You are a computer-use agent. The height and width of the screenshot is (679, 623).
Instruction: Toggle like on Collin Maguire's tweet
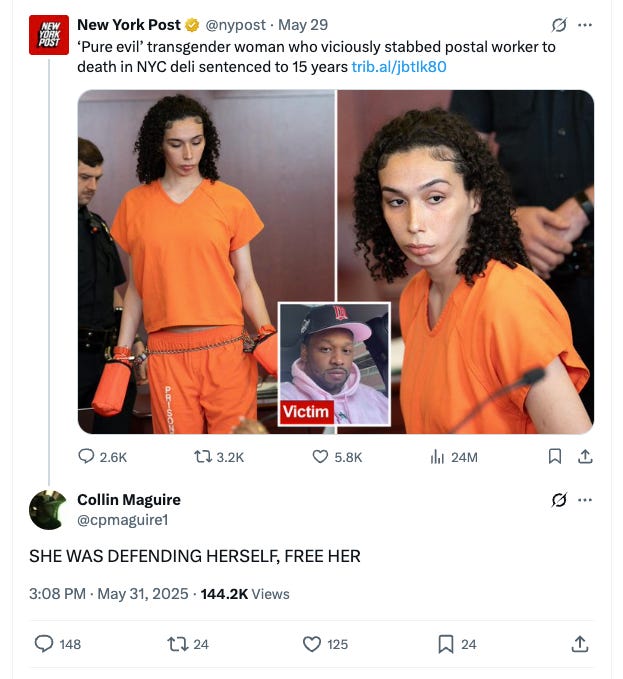click(x=325, y=644)
